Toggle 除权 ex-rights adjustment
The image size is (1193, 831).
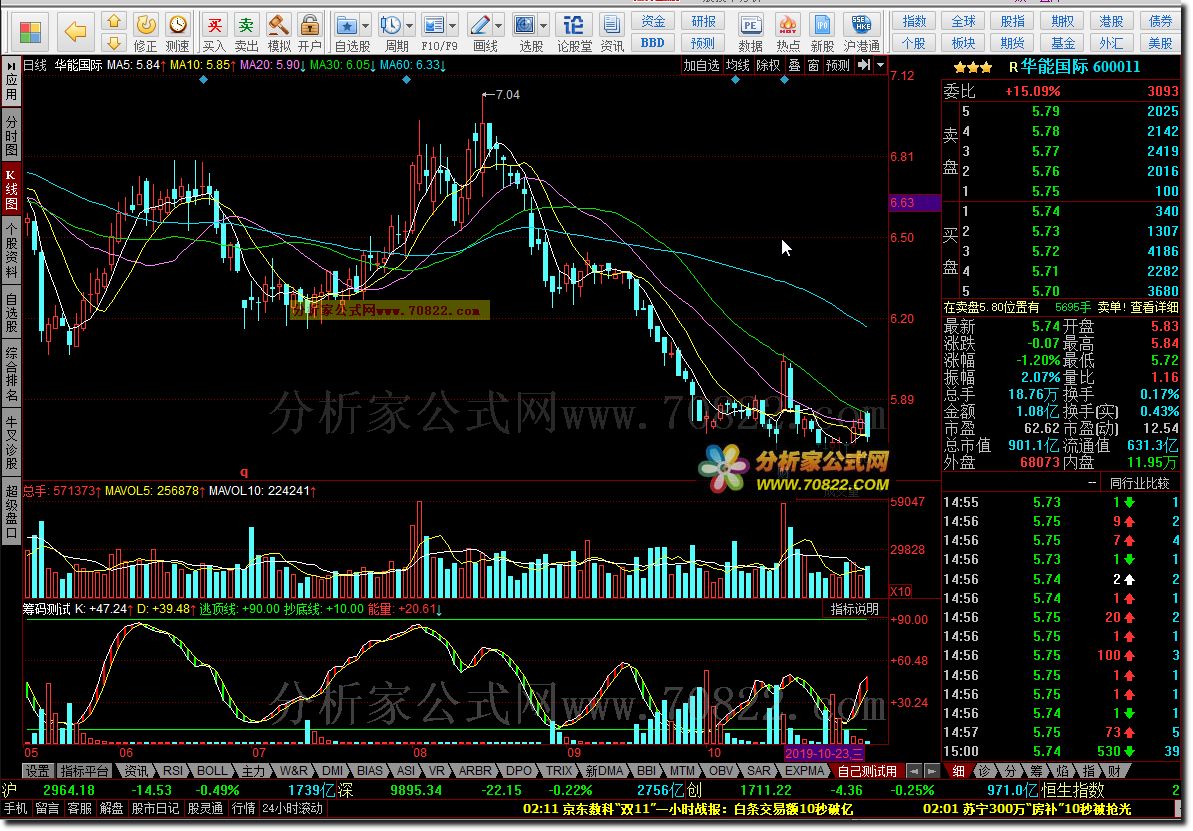tap(768, 65)
